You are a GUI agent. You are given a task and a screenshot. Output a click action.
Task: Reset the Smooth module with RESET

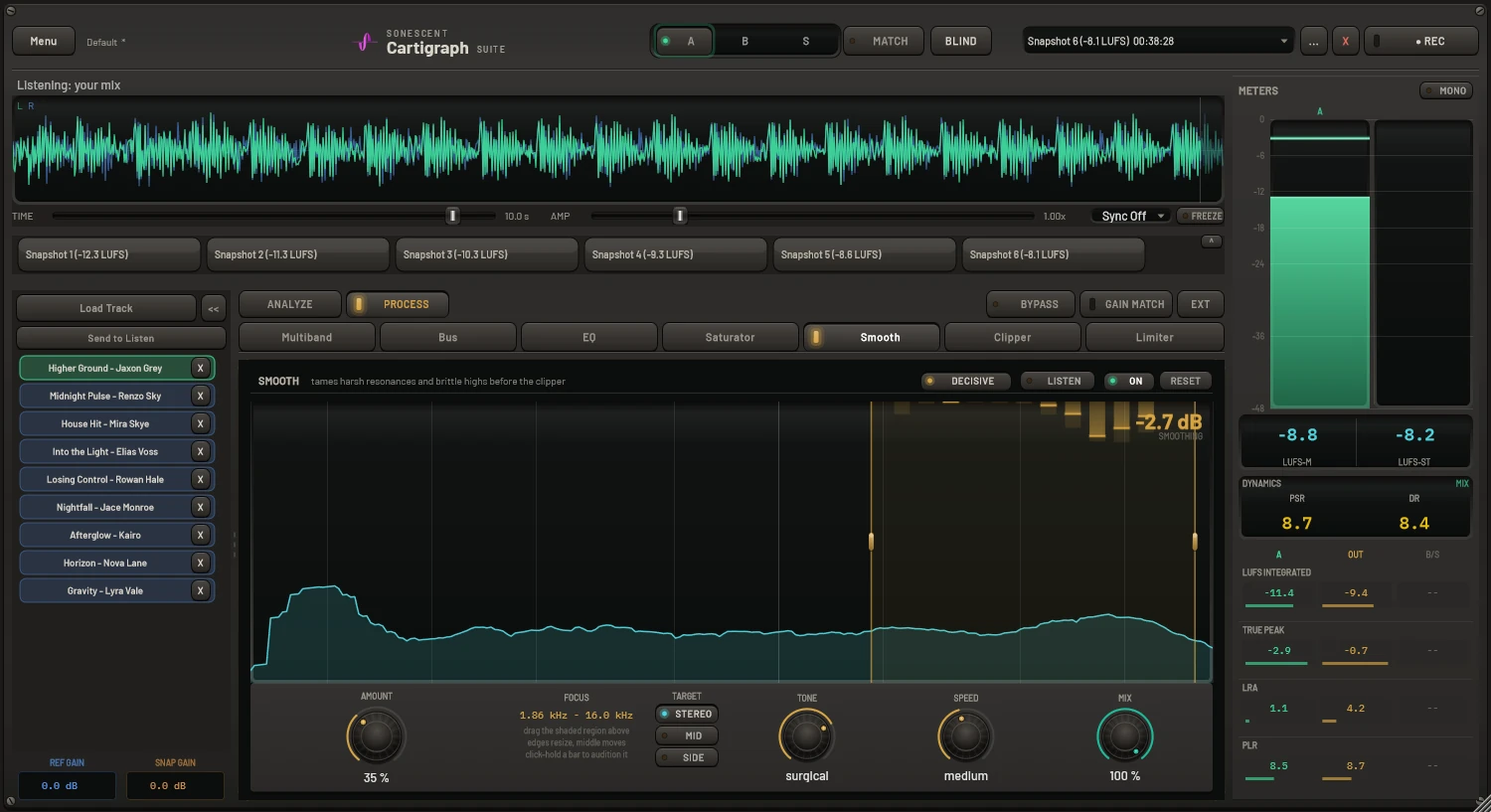click(x=1186, y=381)
